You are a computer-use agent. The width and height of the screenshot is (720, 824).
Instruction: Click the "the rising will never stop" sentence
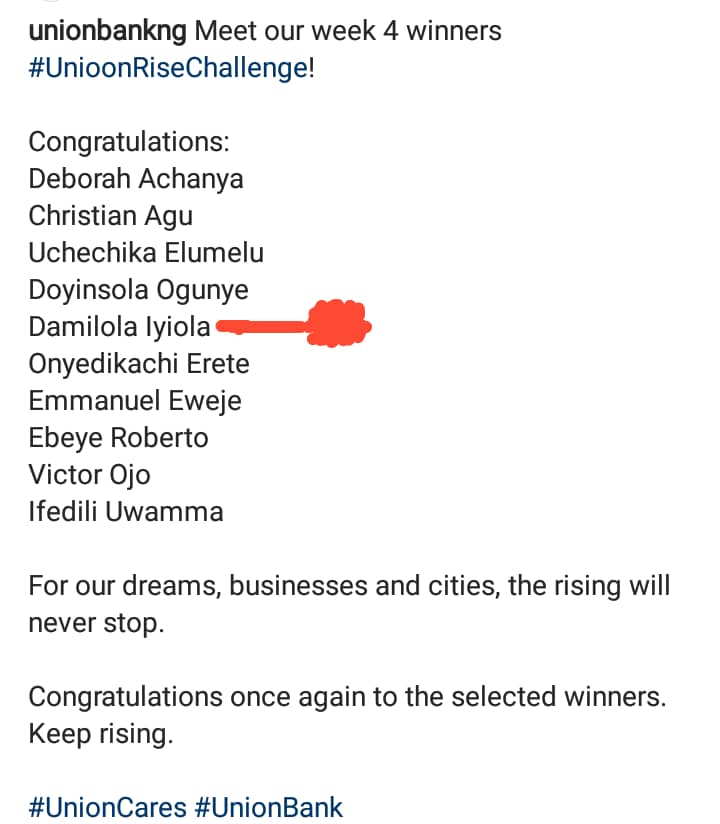[349, 604]
